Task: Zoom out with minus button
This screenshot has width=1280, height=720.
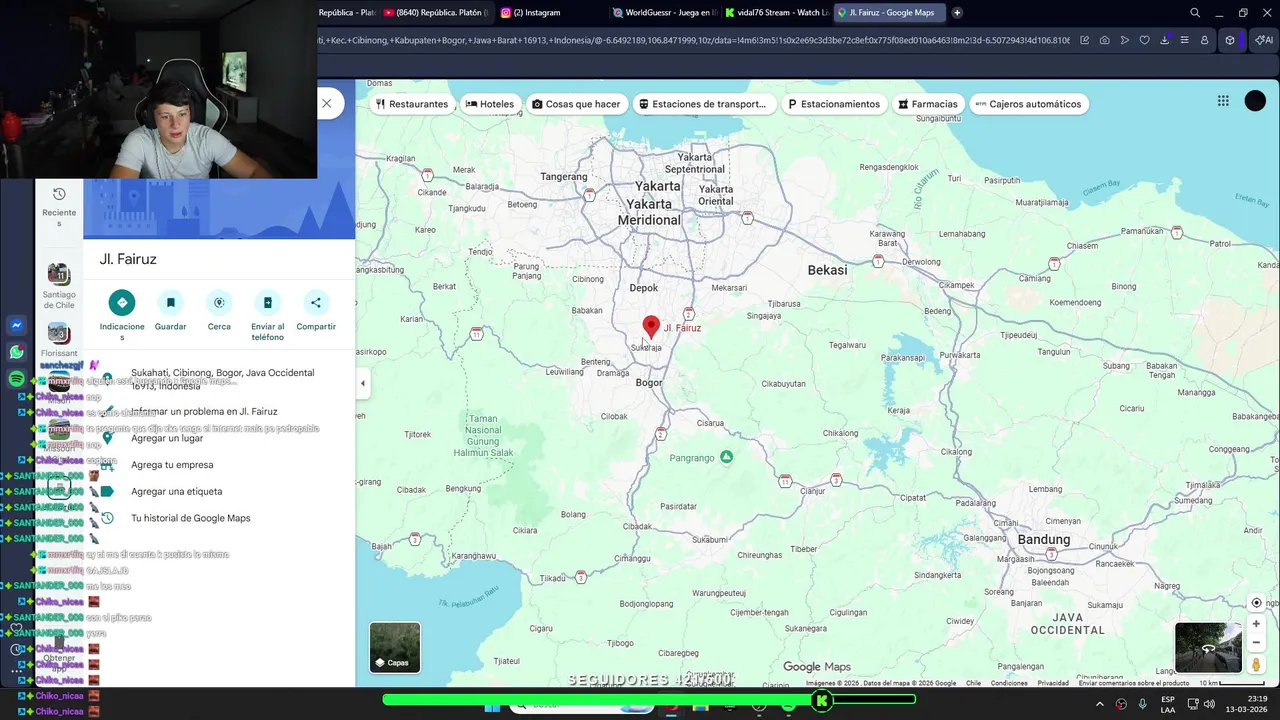Action: (1257, 643)
